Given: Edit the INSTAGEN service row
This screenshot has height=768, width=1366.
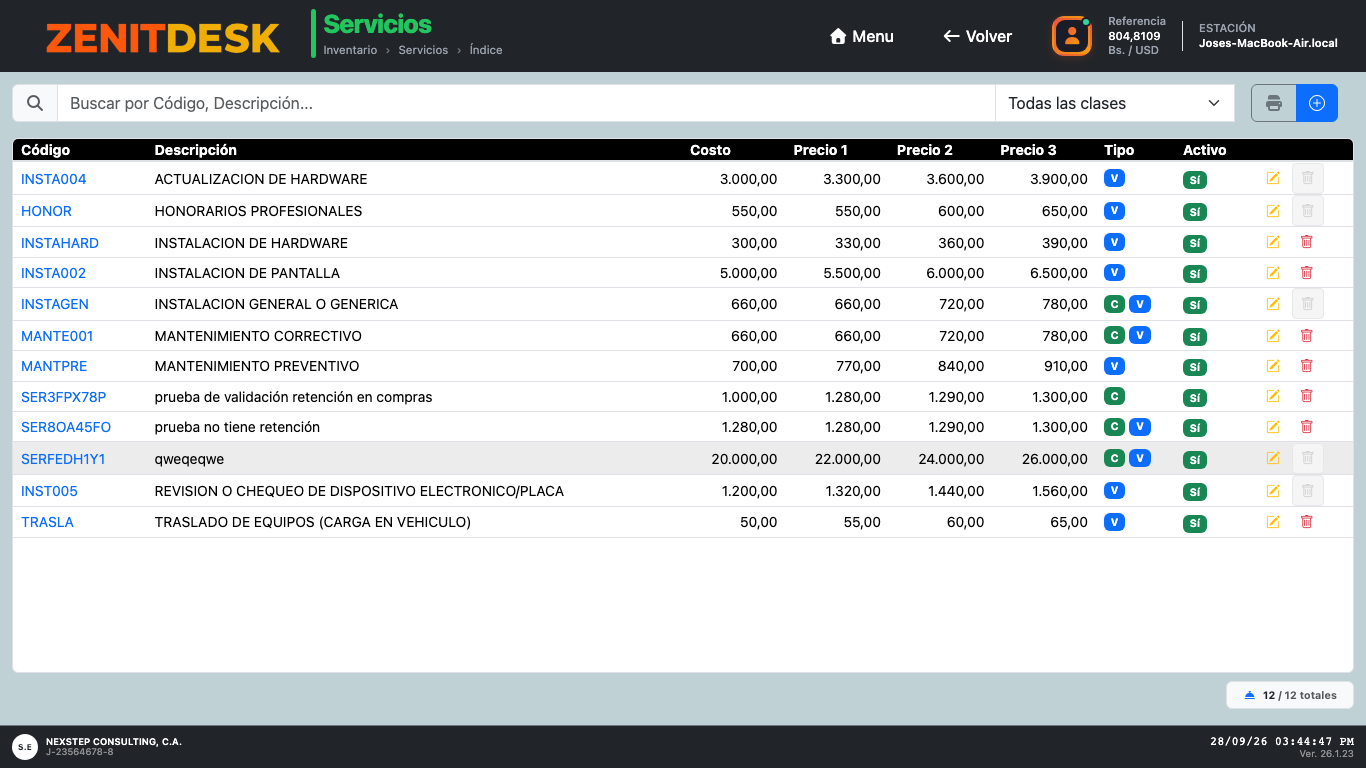Looking at the screenshot, I should tap(1273, 304).
